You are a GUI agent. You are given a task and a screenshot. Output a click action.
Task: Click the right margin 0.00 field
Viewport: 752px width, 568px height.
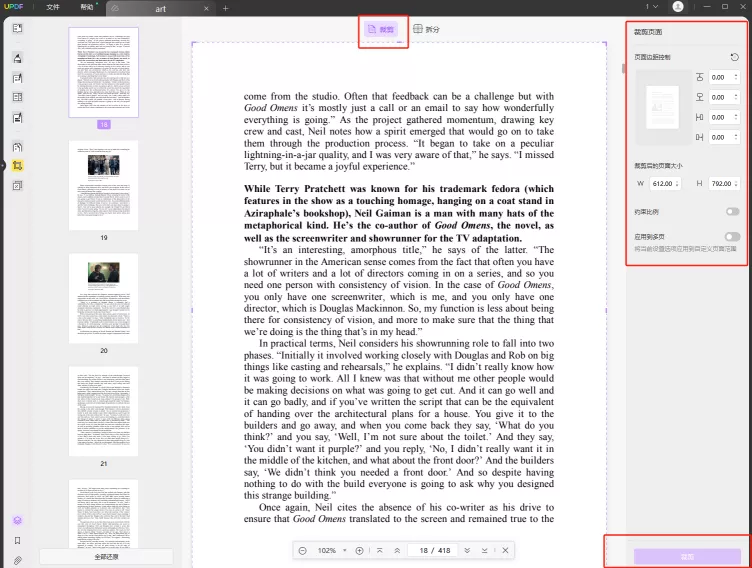[724, 138]
